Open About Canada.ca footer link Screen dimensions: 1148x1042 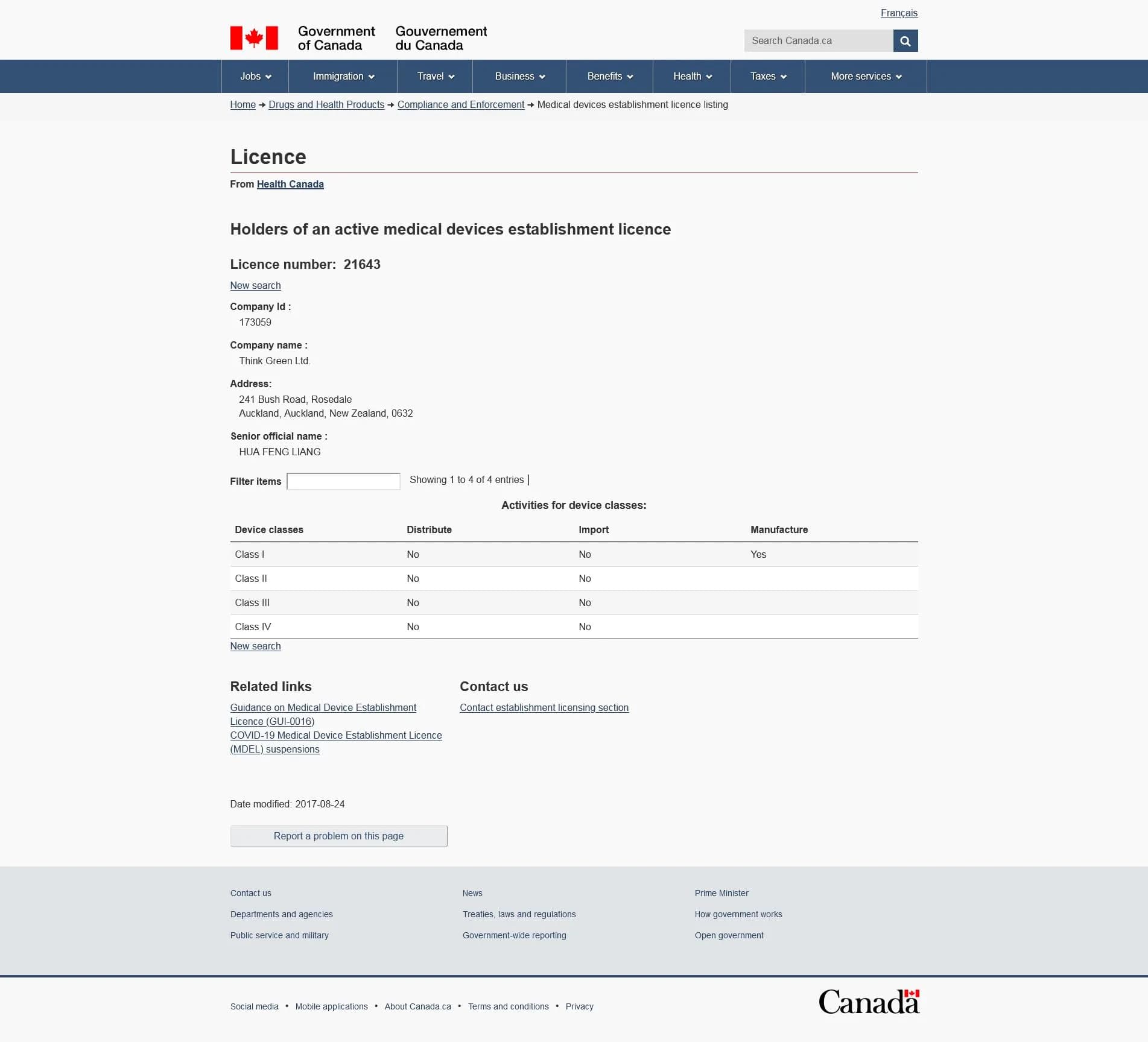(x=418, y=1007)
